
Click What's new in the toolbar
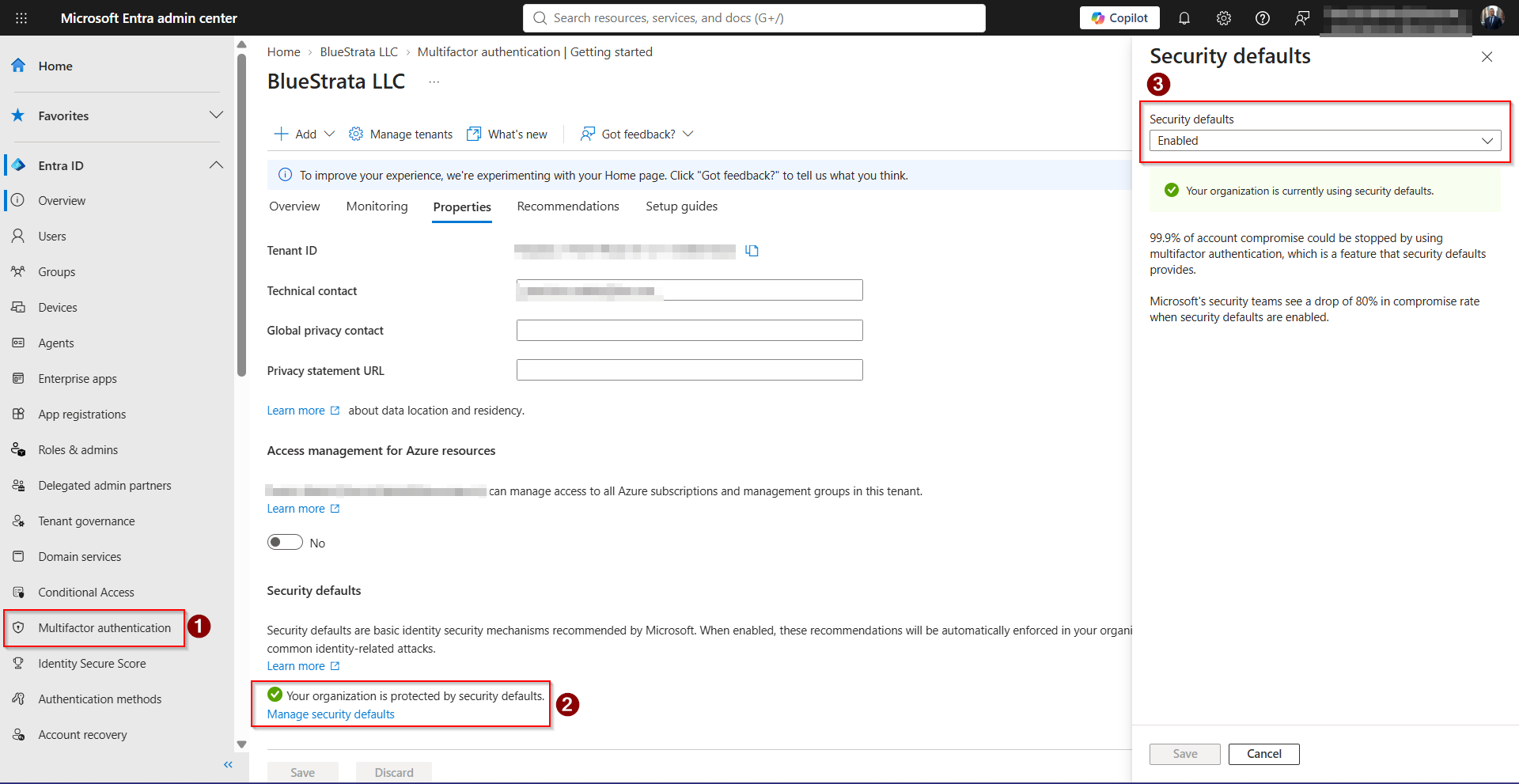[x=507, y=134]
